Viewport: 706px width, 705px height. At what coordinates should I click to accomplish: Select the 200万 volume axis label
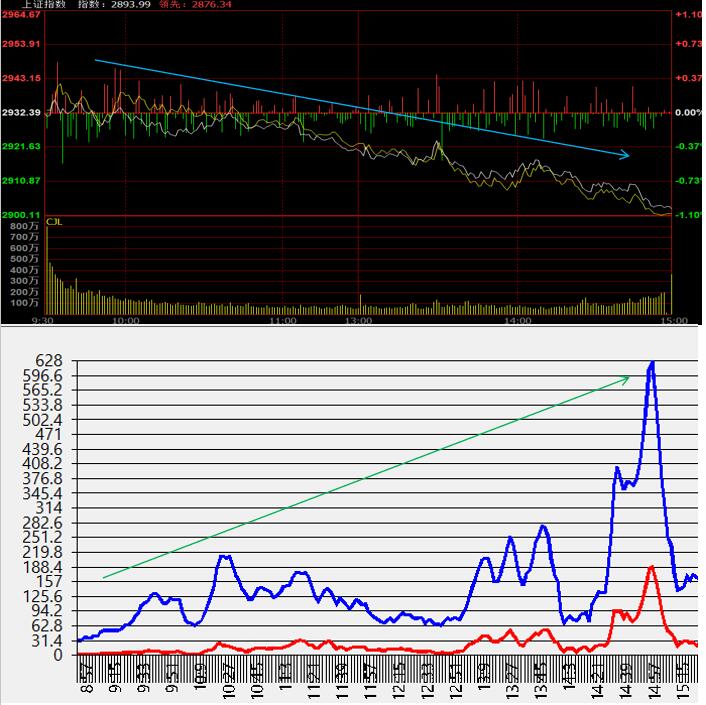tap(24, 292)
